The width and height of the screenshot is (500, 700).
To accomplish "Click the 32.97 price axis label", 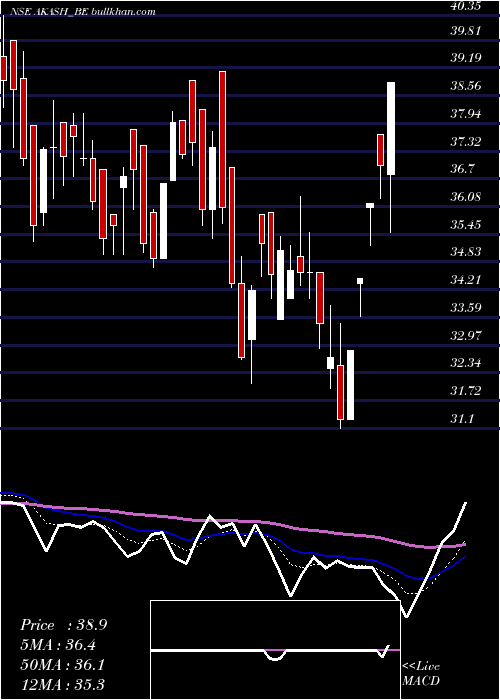I will (x=465, y=336).
